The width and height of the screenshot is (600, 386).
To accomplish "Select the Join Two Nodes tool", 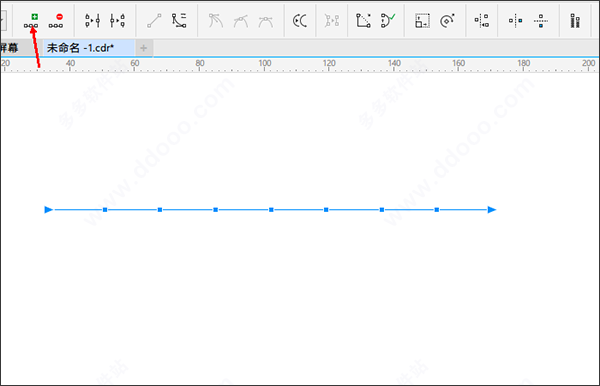I will point(93,21).
